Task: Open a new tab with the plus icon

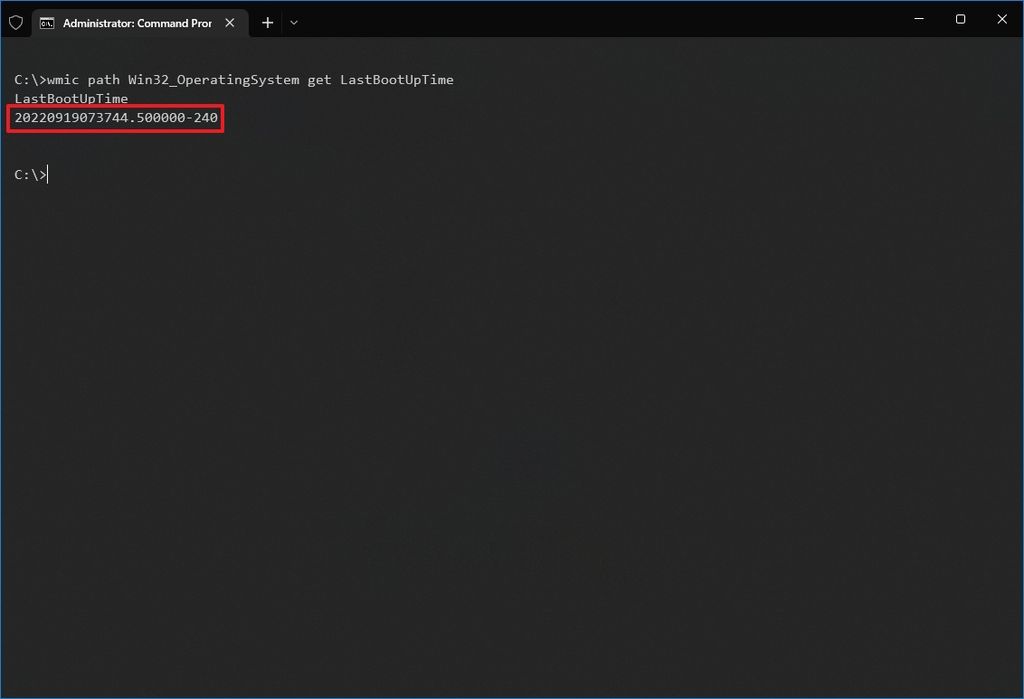Action: pos(266,22)
